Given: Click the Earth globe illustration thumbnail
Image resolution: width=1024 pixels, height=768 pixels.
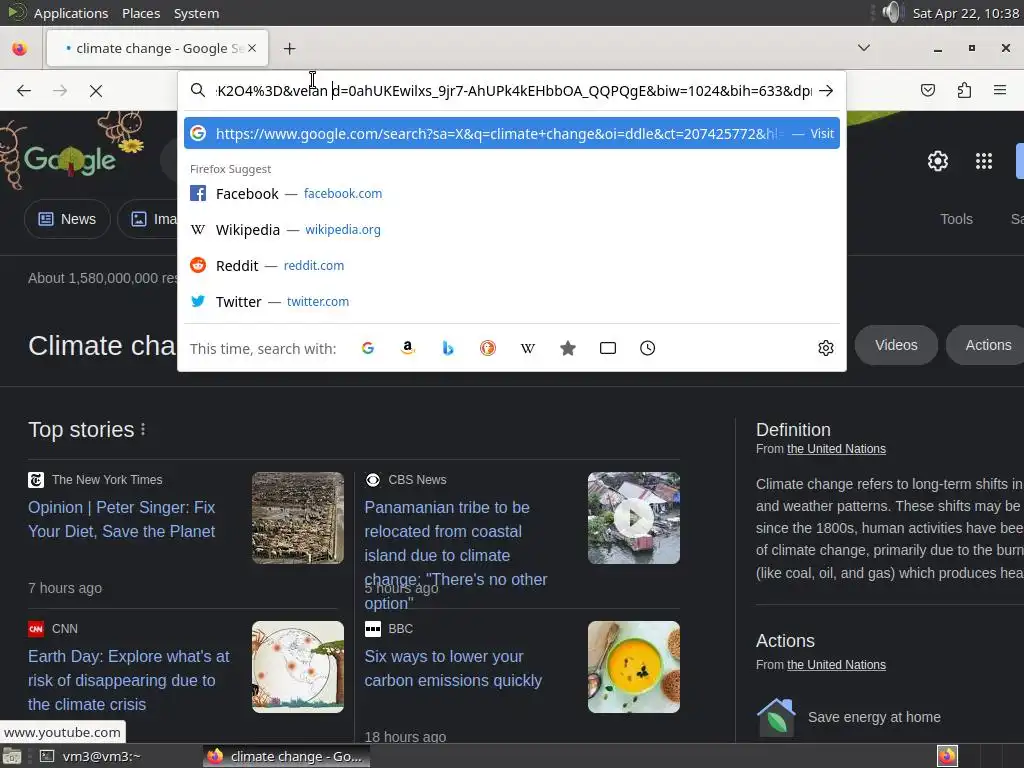Looking at the screenshot, I should pos(298,667).
